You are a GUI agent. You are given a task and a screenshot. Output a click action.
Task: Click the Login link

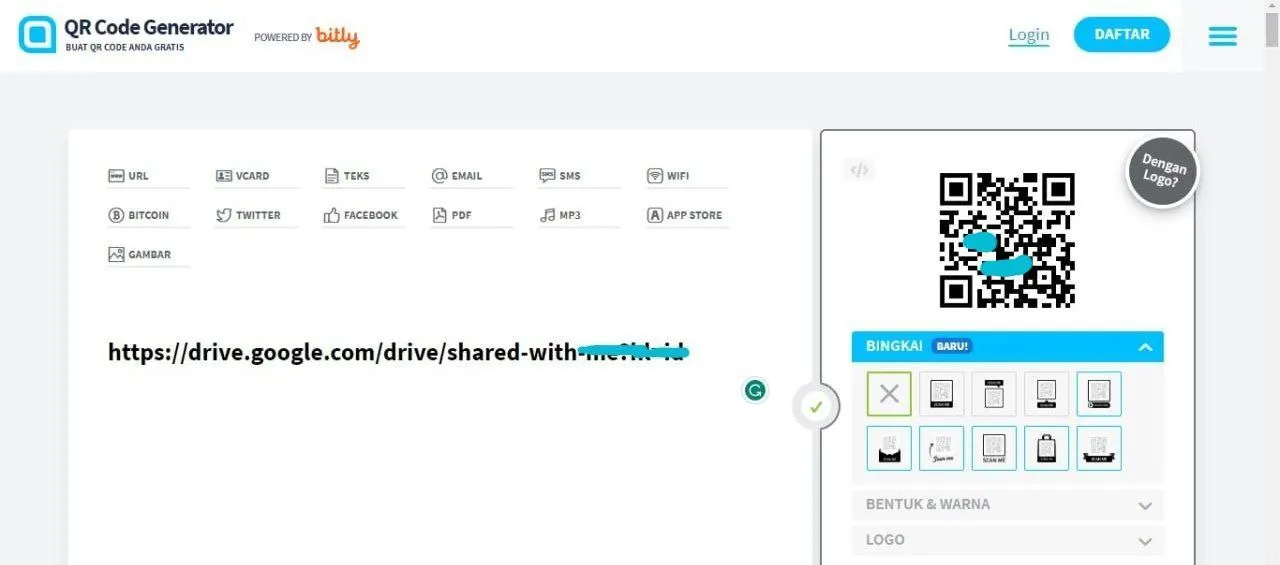pyautogui.click(x=1028, y=35)
